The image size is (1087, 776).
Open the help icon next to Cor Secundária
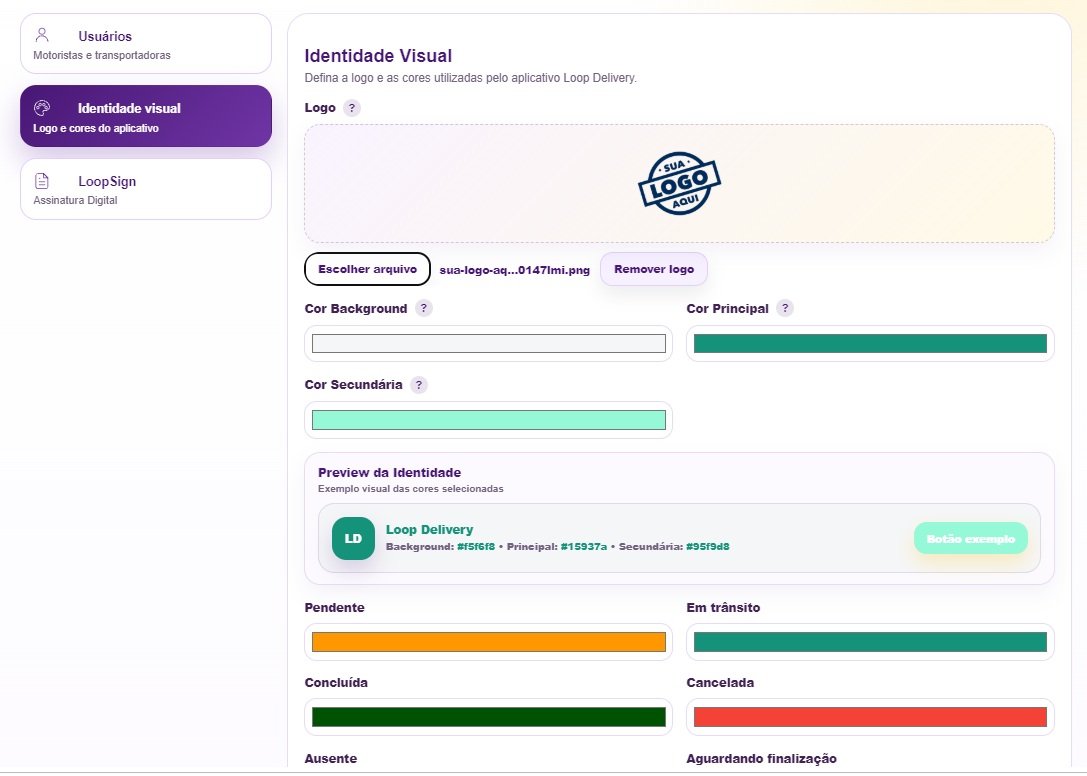419,385
